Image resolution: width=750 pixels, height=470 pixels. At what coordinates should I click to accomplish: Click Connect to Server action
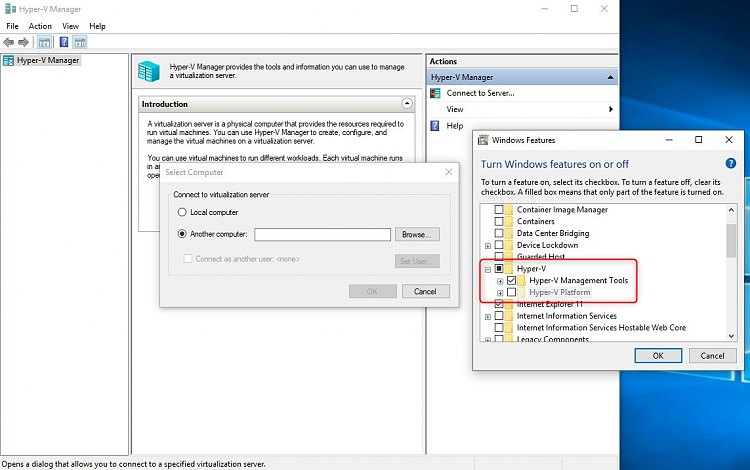click(x=480, y=93)
